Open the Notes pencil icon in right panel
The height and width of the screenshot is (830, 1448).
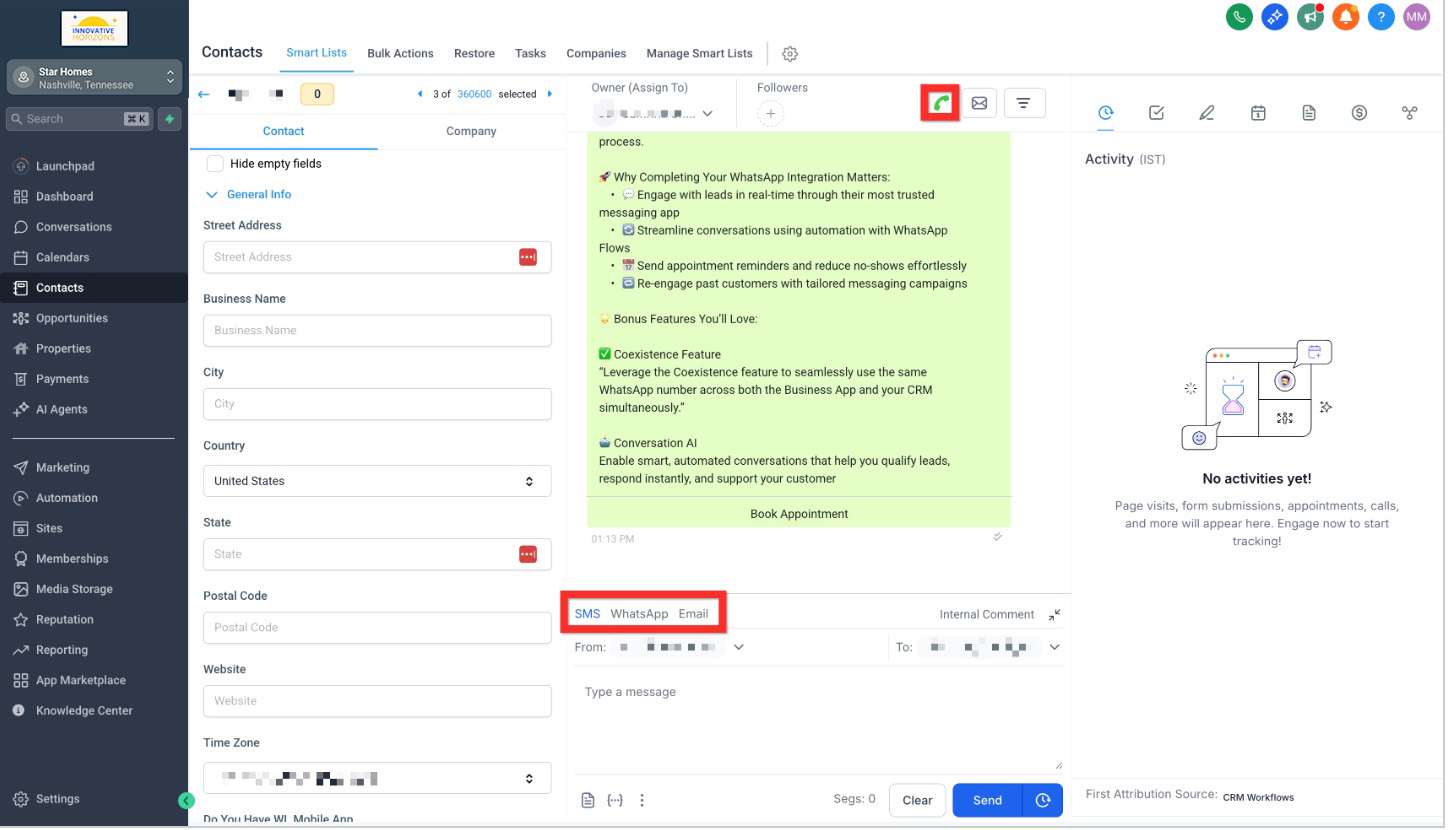point(1207,113)
